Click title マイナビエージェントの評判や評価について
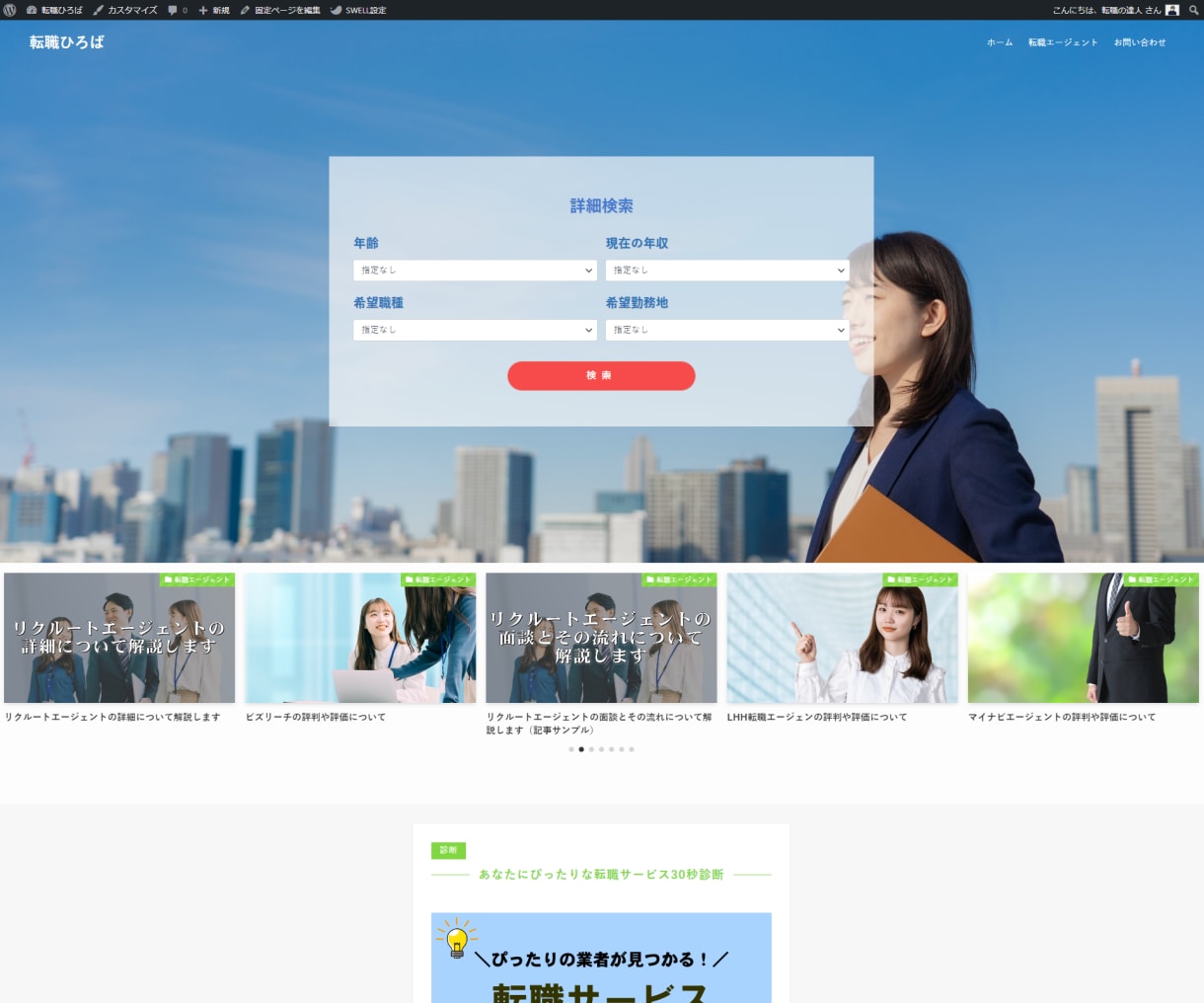1204x1003 pixels. click(x=1062, y=717)
